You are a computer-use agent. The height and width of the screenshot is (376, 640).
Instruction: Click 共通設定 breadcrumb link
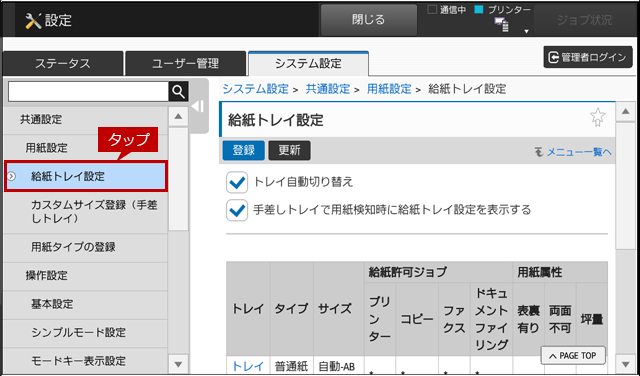click(x=328, y=89)
